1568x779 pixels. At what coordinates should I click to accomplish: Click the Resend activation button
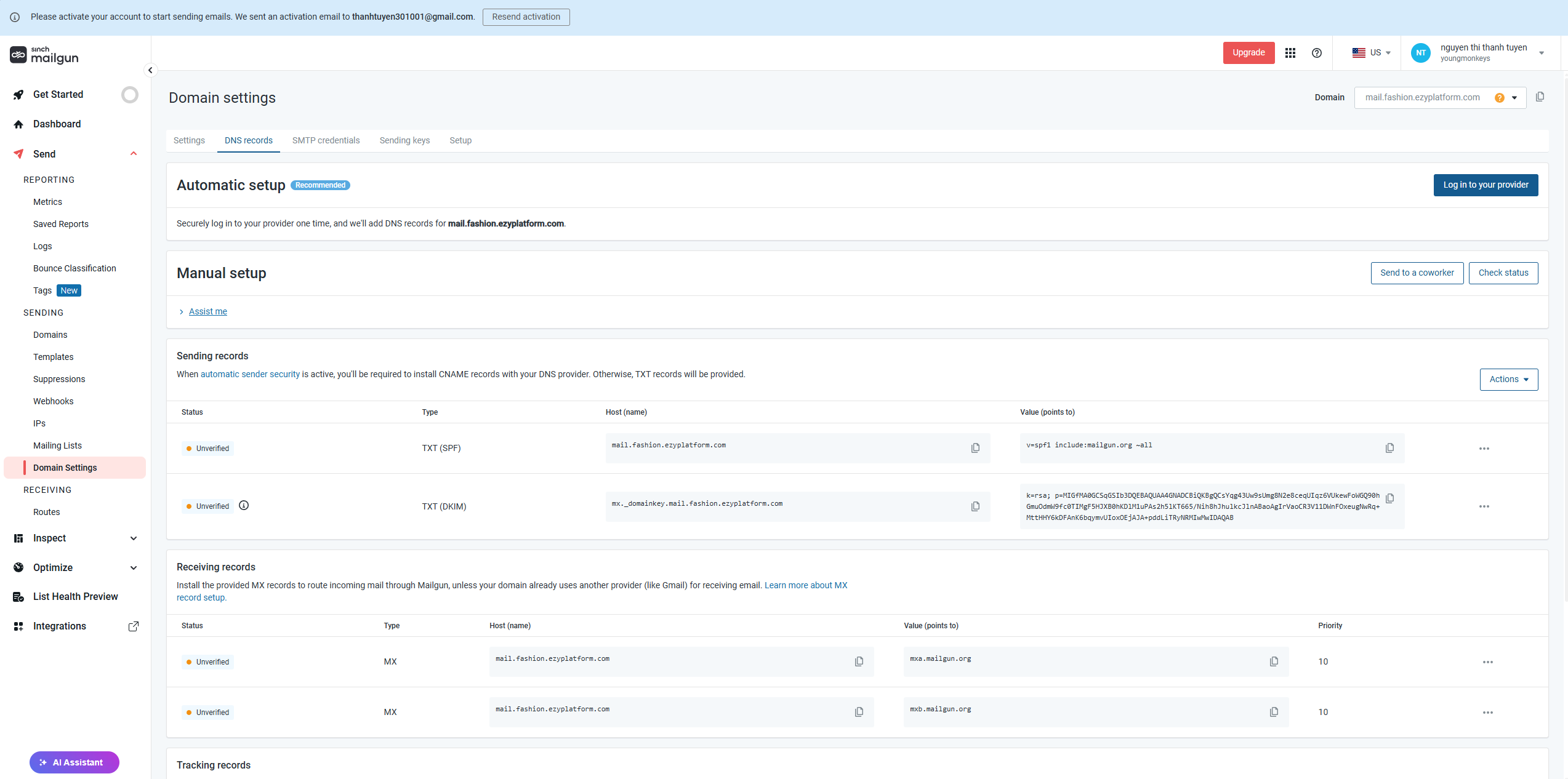pyautogui.click(x=526, y=17)
